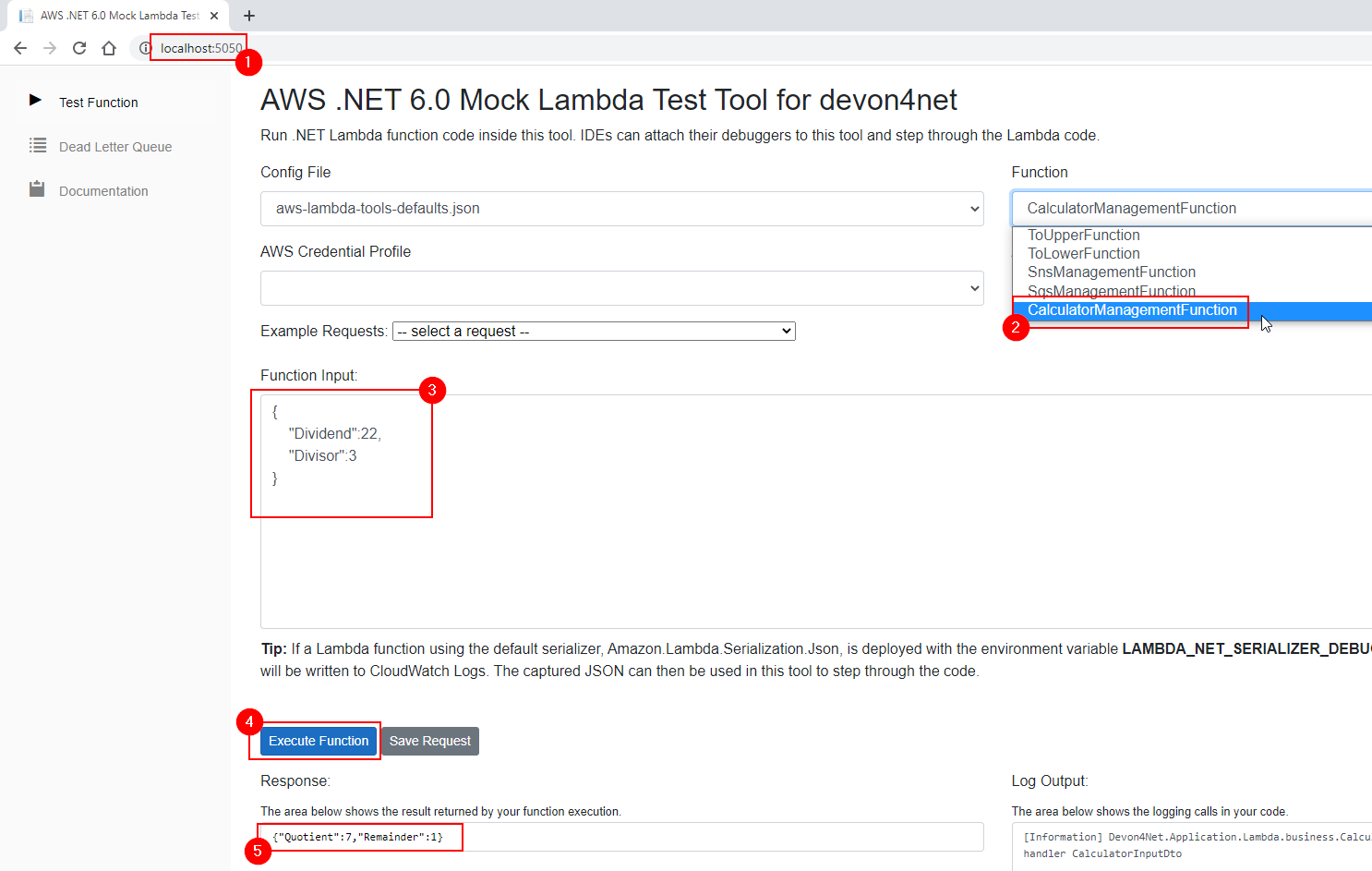
Task: Open the AWS Credential Profile dropdown
Action: click(x=620, y=288)
